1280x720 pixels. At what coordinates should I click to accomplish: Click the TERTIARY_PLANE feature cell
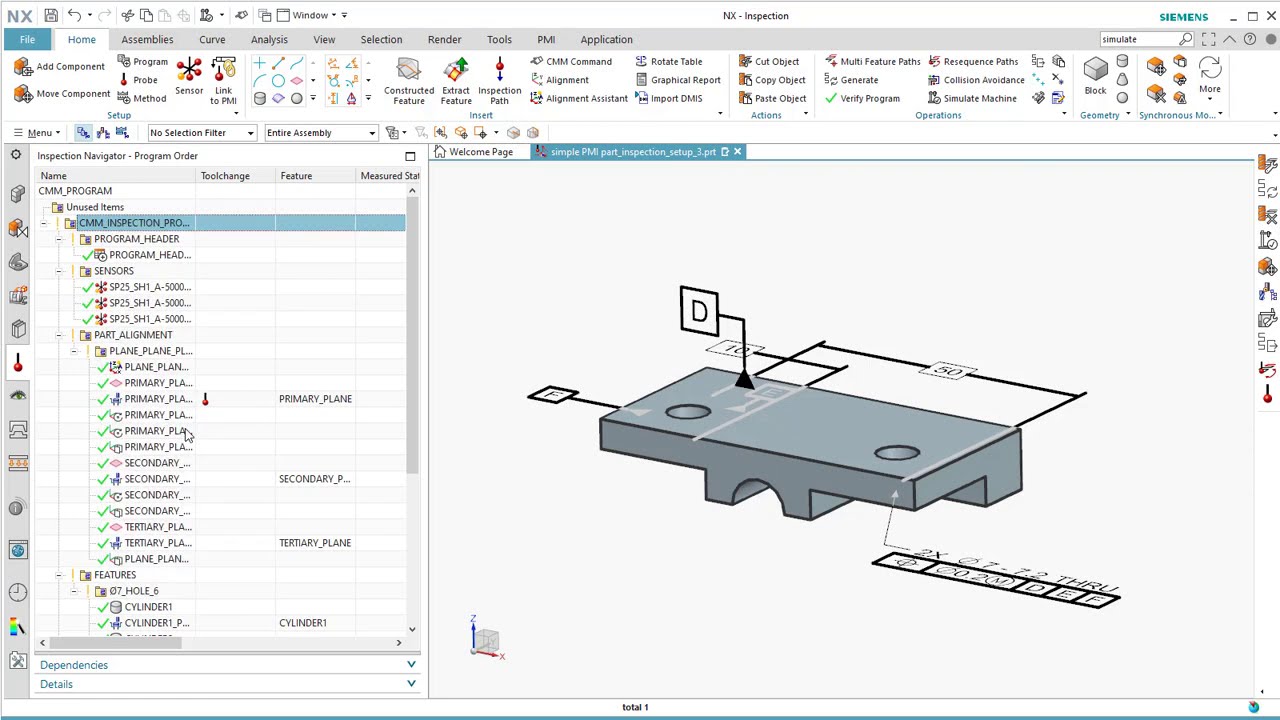pos(315,543)
